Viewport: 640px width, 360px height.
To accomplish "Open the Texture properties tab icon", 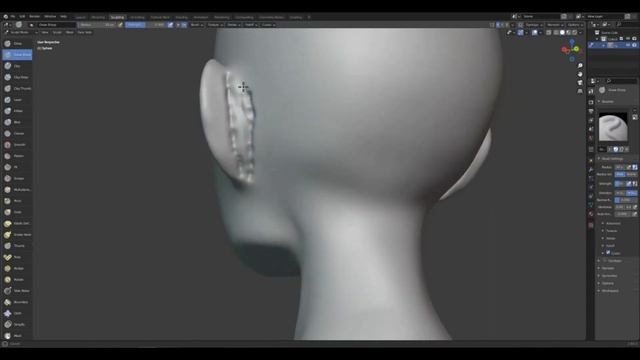I will click(591, 225).
